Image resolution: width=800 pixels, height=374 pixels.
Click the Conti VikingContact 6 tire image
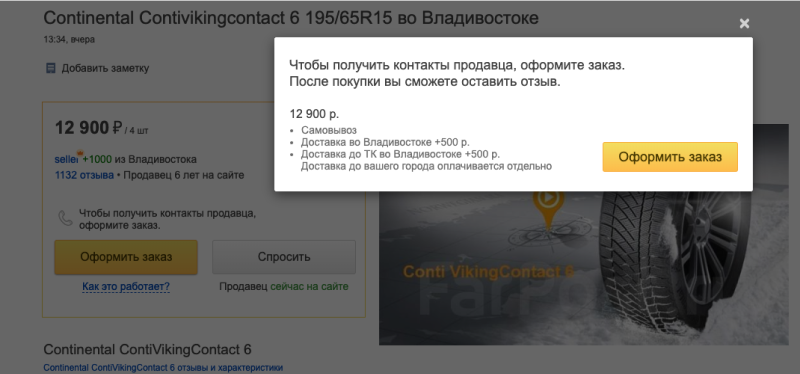pos(584,268)
